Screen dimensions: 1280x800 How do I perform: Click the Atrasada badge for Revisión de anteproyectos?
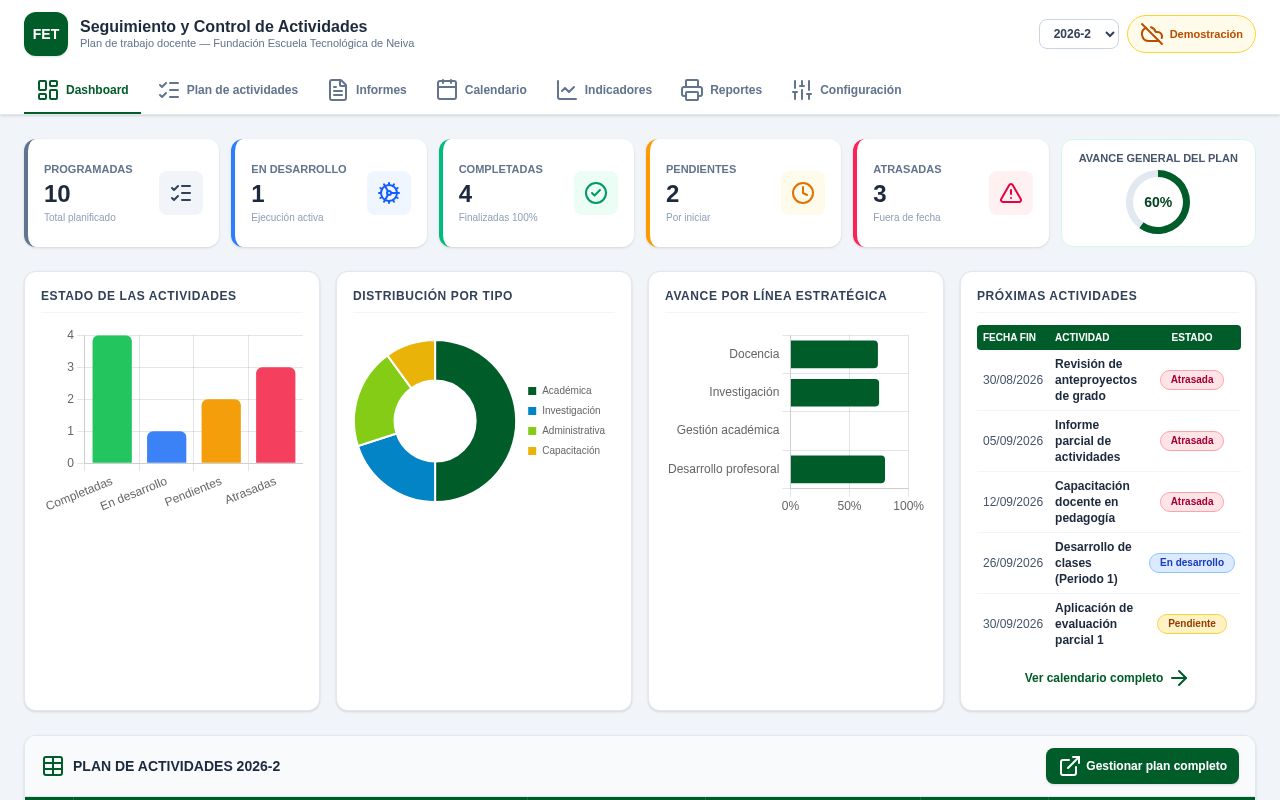(1192, 380)
